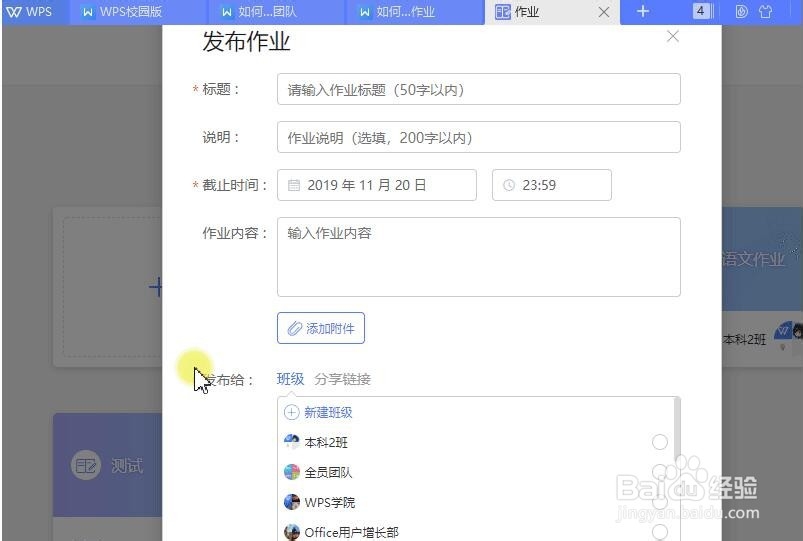Click the 本科2班 label under 语文作业 card
The height and width of the screenshot is (541, 803).
coord(745,339)
